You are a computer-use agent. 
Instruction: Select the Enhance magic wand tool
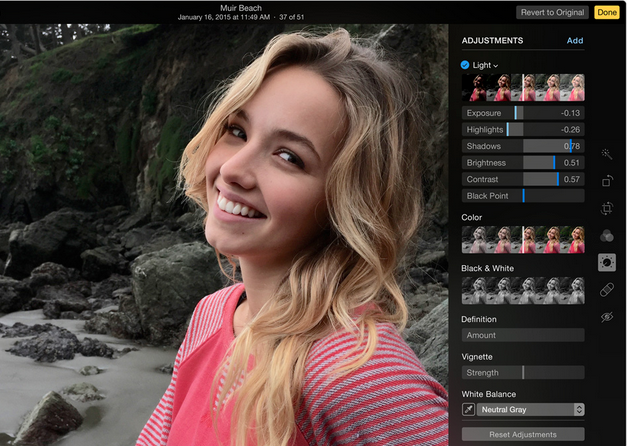606,154
